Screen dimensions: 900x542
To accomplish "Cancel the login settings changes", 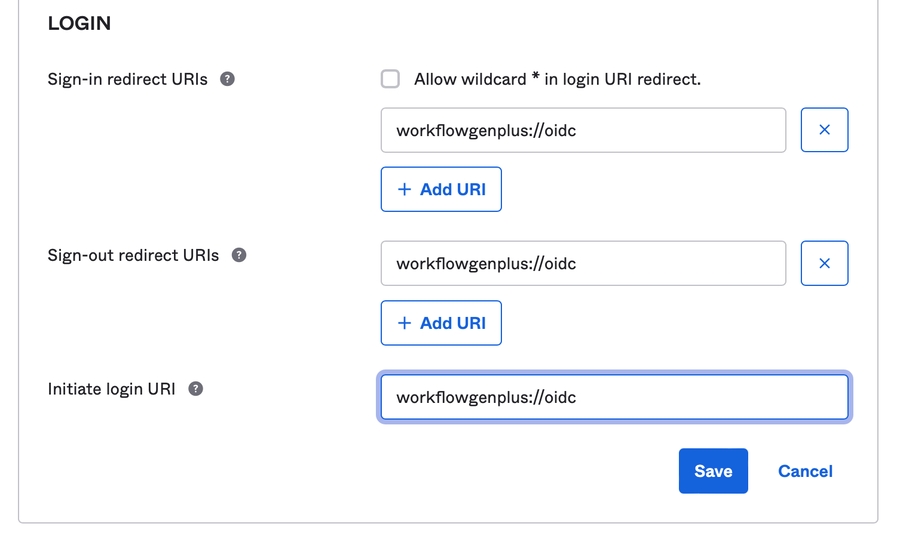I will 805,471.
